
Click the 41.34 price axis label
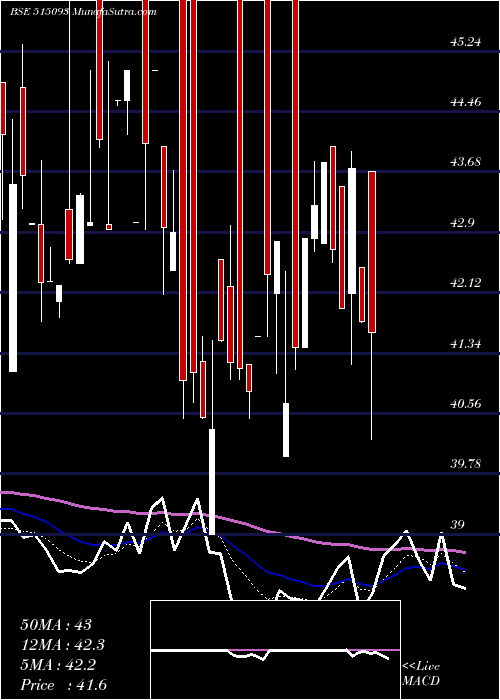click(466, 344)
